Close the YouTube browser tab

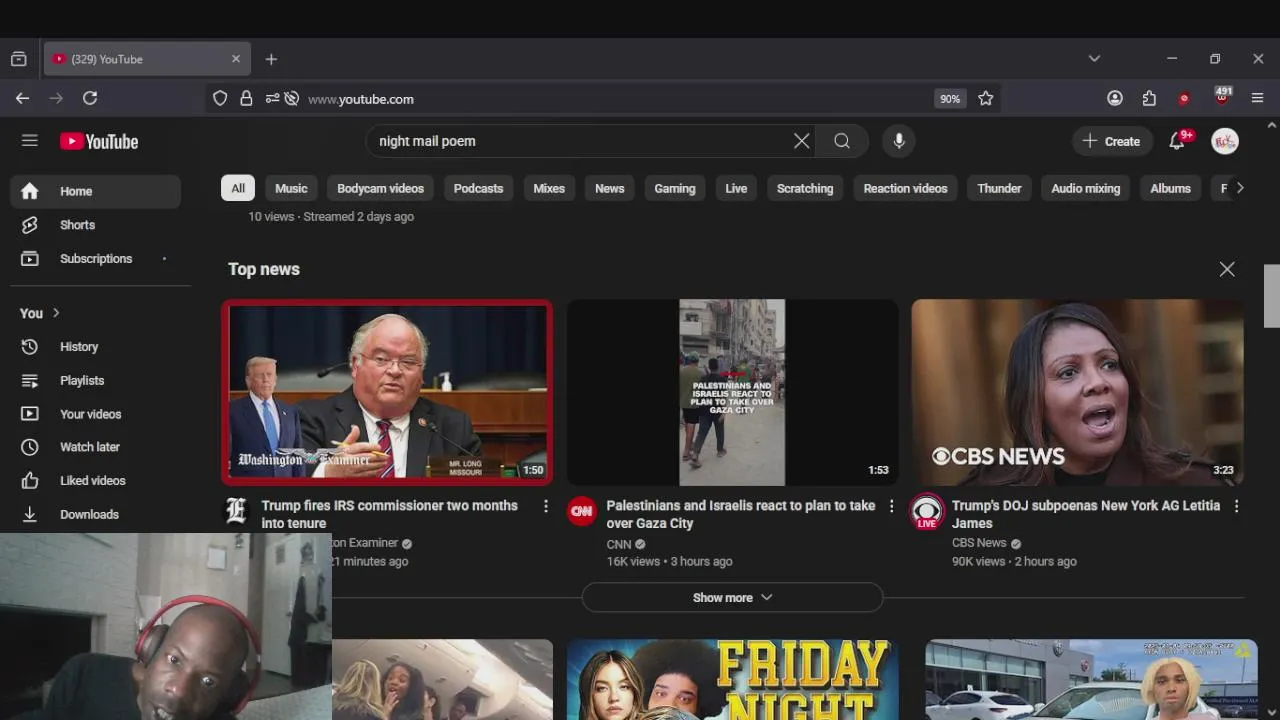tap(236, 59)
